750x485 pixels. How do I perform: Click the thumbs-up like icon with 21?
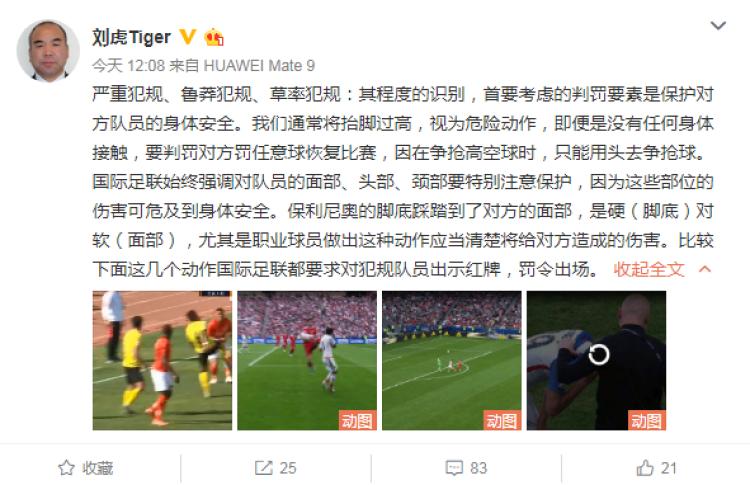click(x=645, y=468)
